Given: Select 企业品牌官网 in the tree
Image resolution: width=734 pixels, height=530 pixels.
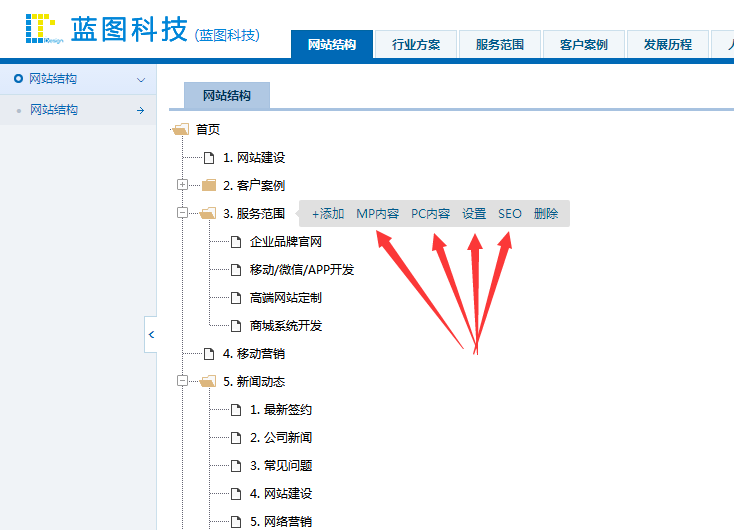Looking at the screenshot, I should point(286,242).
